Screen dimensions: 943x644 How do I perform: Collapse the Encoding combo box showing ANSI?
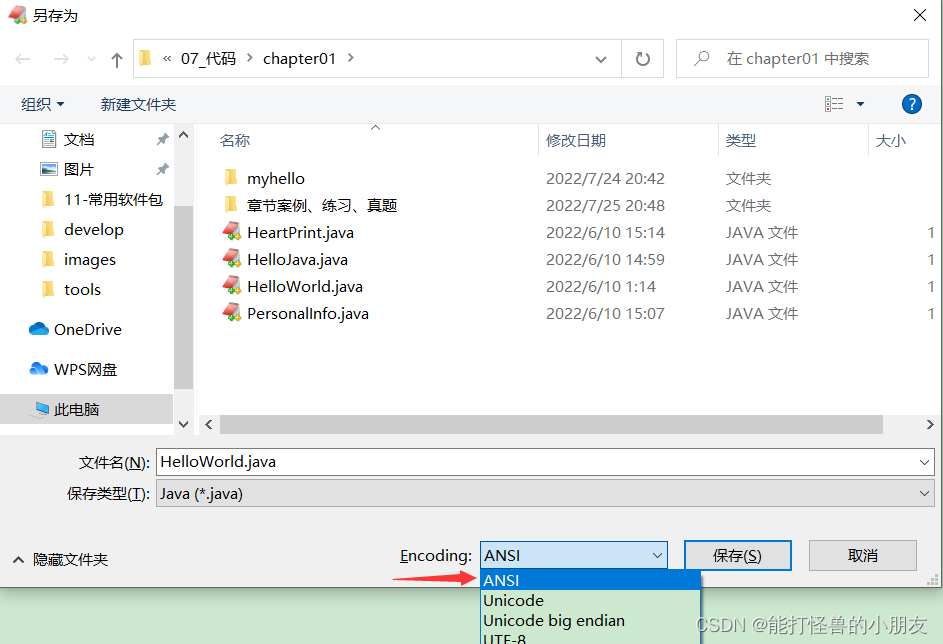pyautogui.click(x=574, y=556)
